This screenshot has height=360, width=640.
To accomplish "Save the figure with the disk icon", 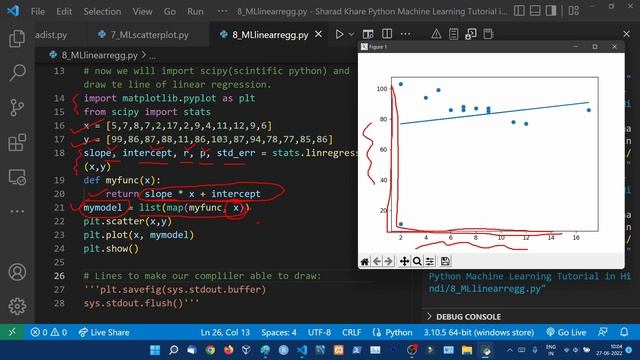I will pos(445,261).
